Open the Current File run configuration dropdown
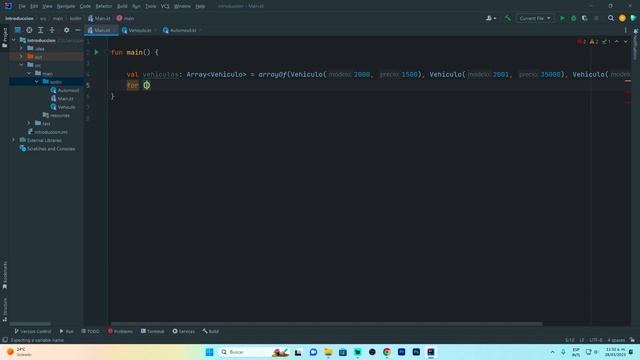 click(x=535, y=18)
